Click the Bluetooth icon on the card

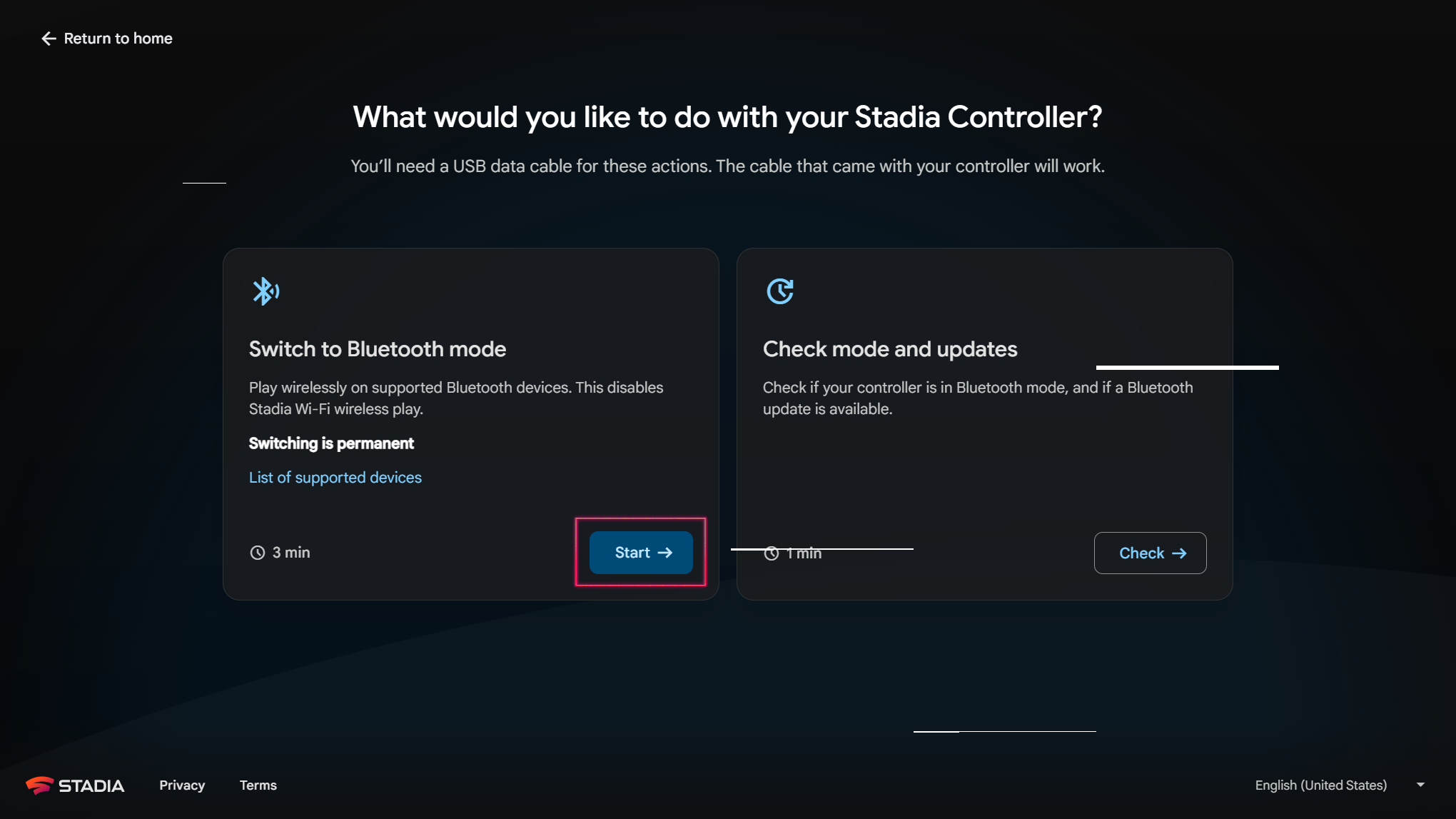pos(266,291)
